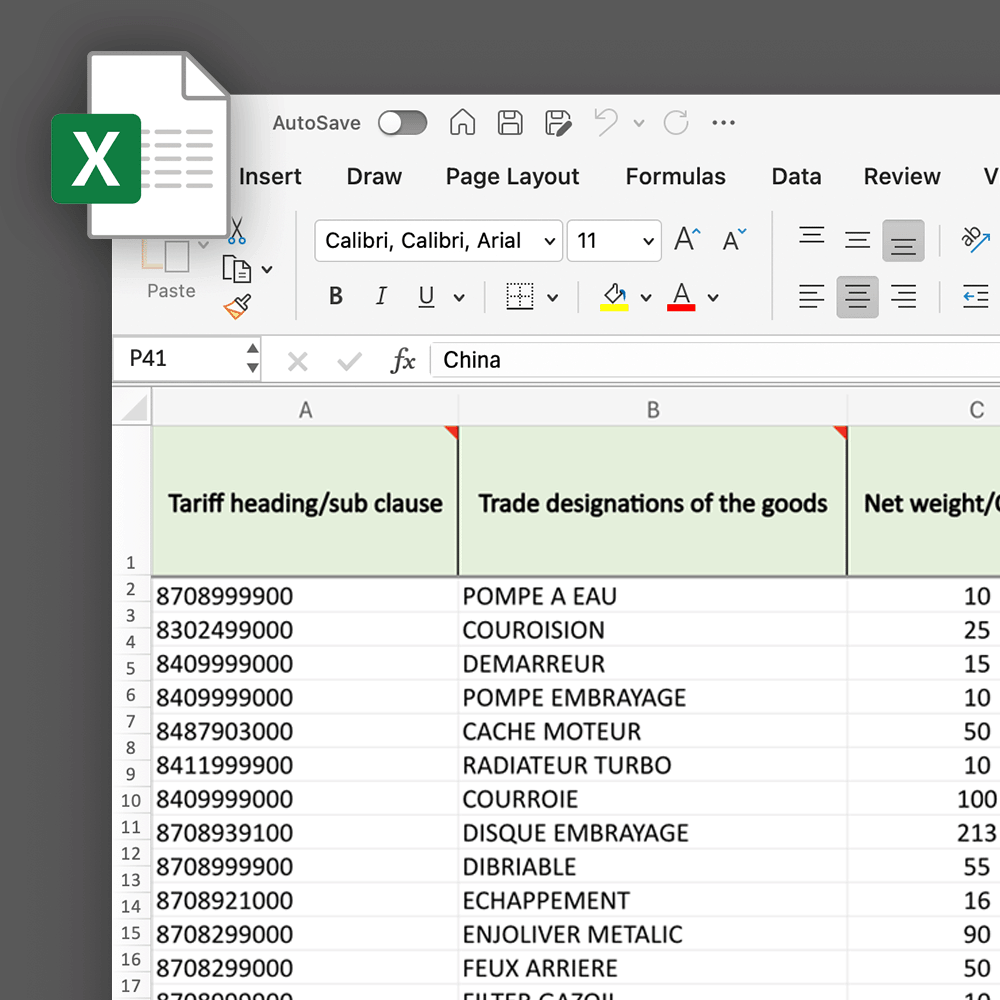Open Save As with pencil disk icon
The image size is (1000, 1000).
558,123
